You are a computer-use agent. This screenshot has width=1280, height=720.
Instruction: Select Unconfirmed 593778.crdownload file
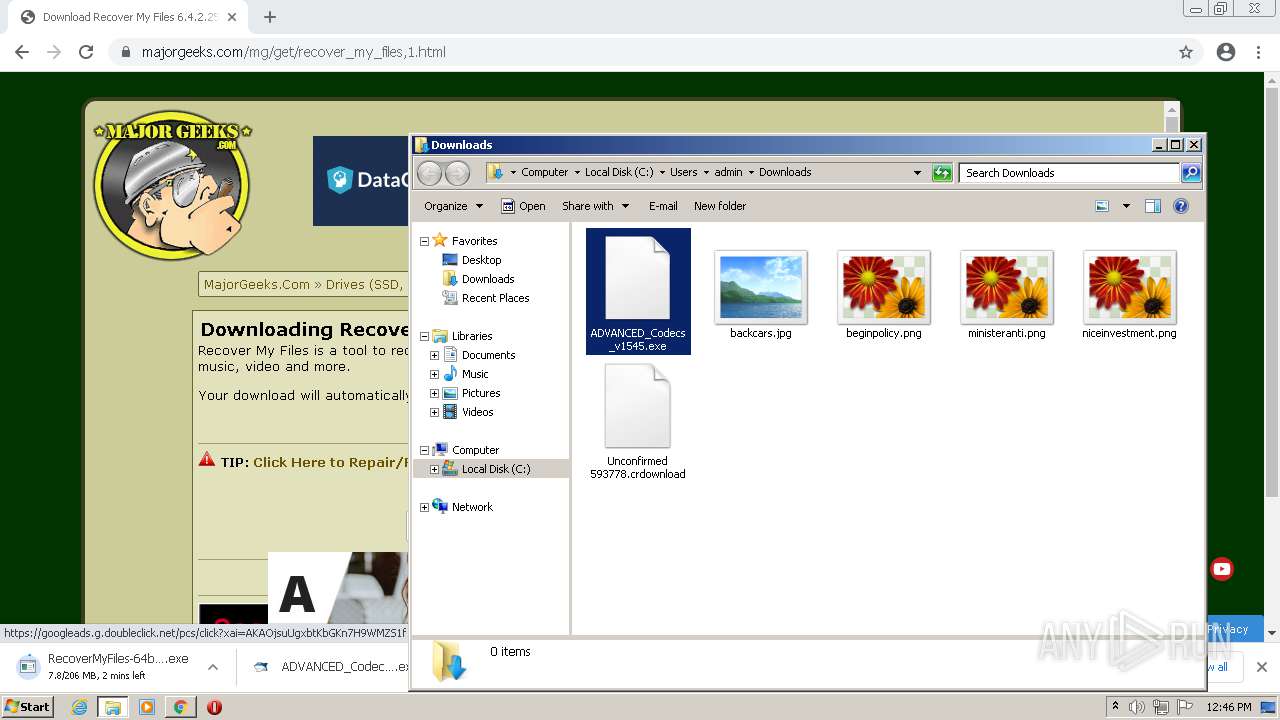pos(638,422)
